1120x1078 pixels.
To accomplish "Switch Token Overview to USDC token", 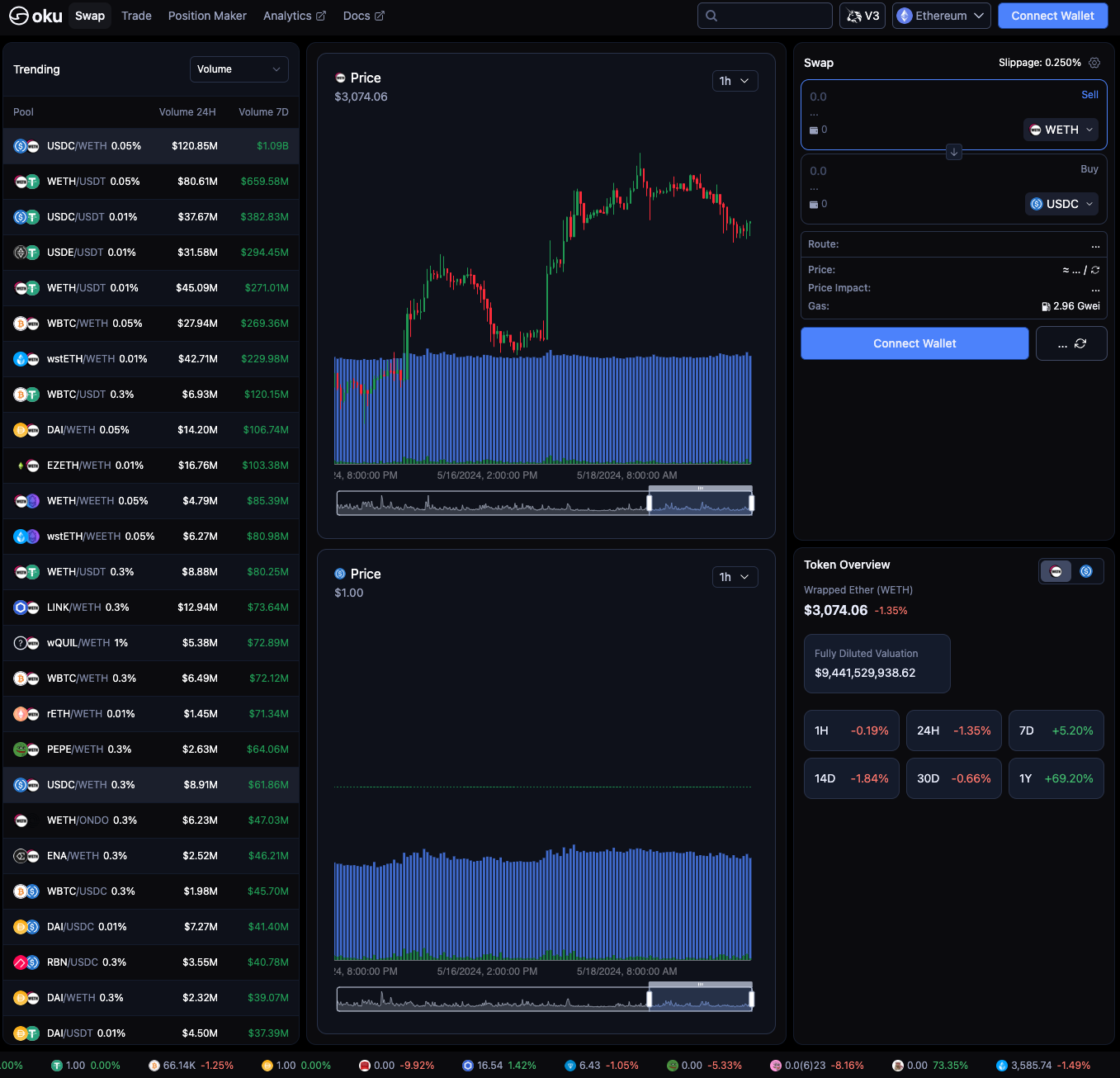I will 1086,571.
